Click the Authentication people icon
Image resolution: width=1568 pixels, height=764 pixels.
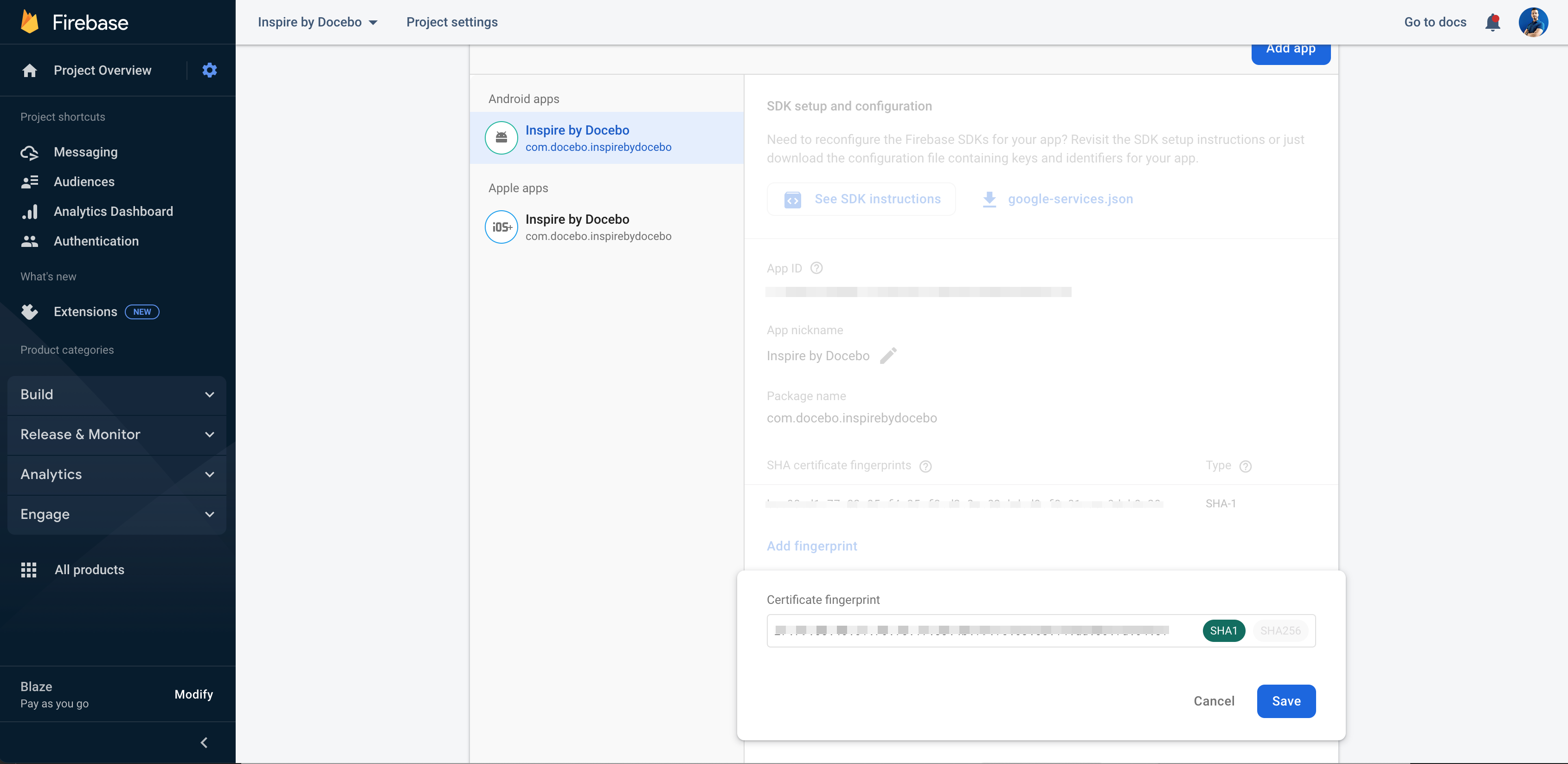[29, 241]
